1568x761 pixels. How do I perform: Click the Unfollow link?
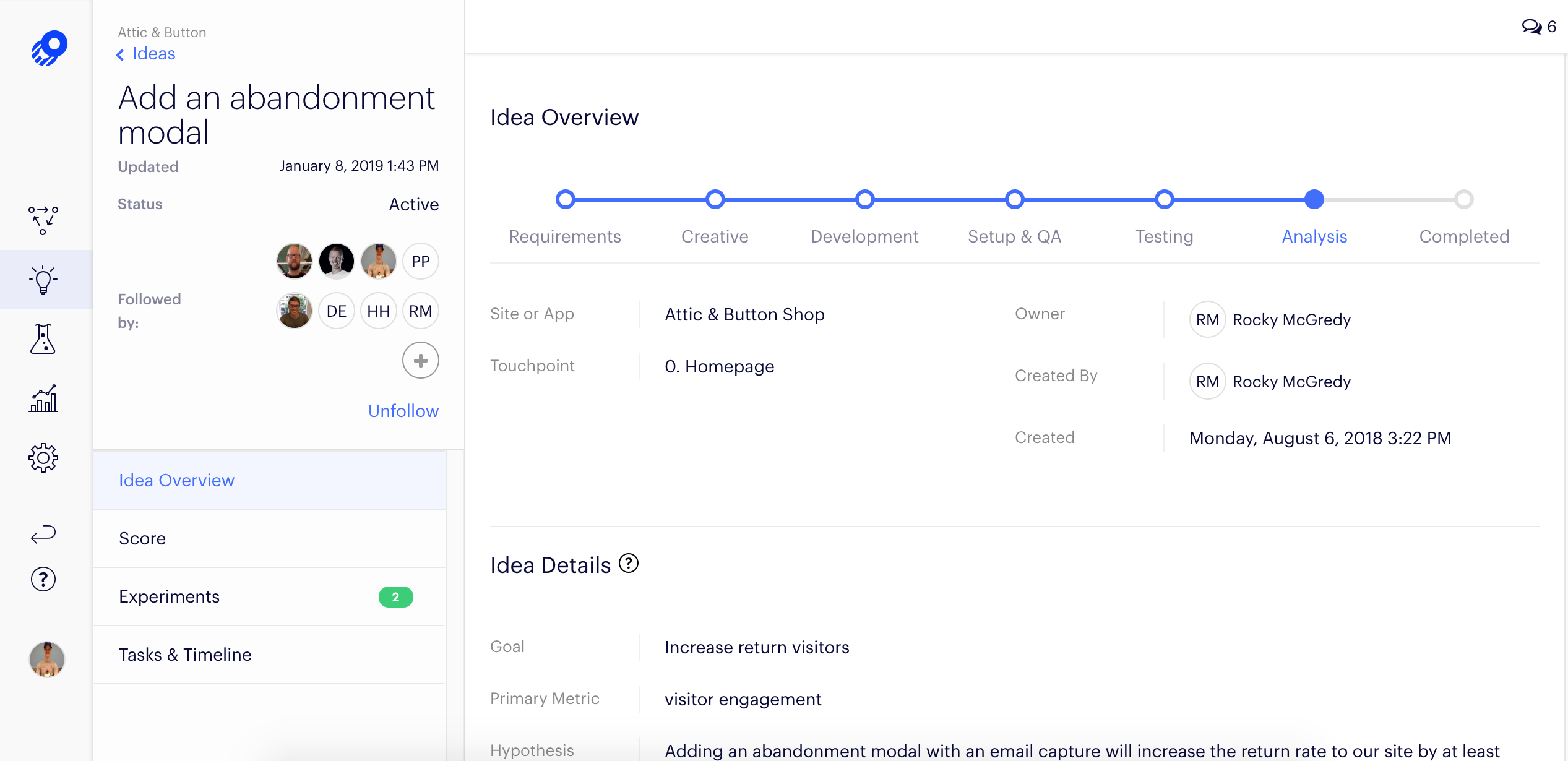pos(403,411)
